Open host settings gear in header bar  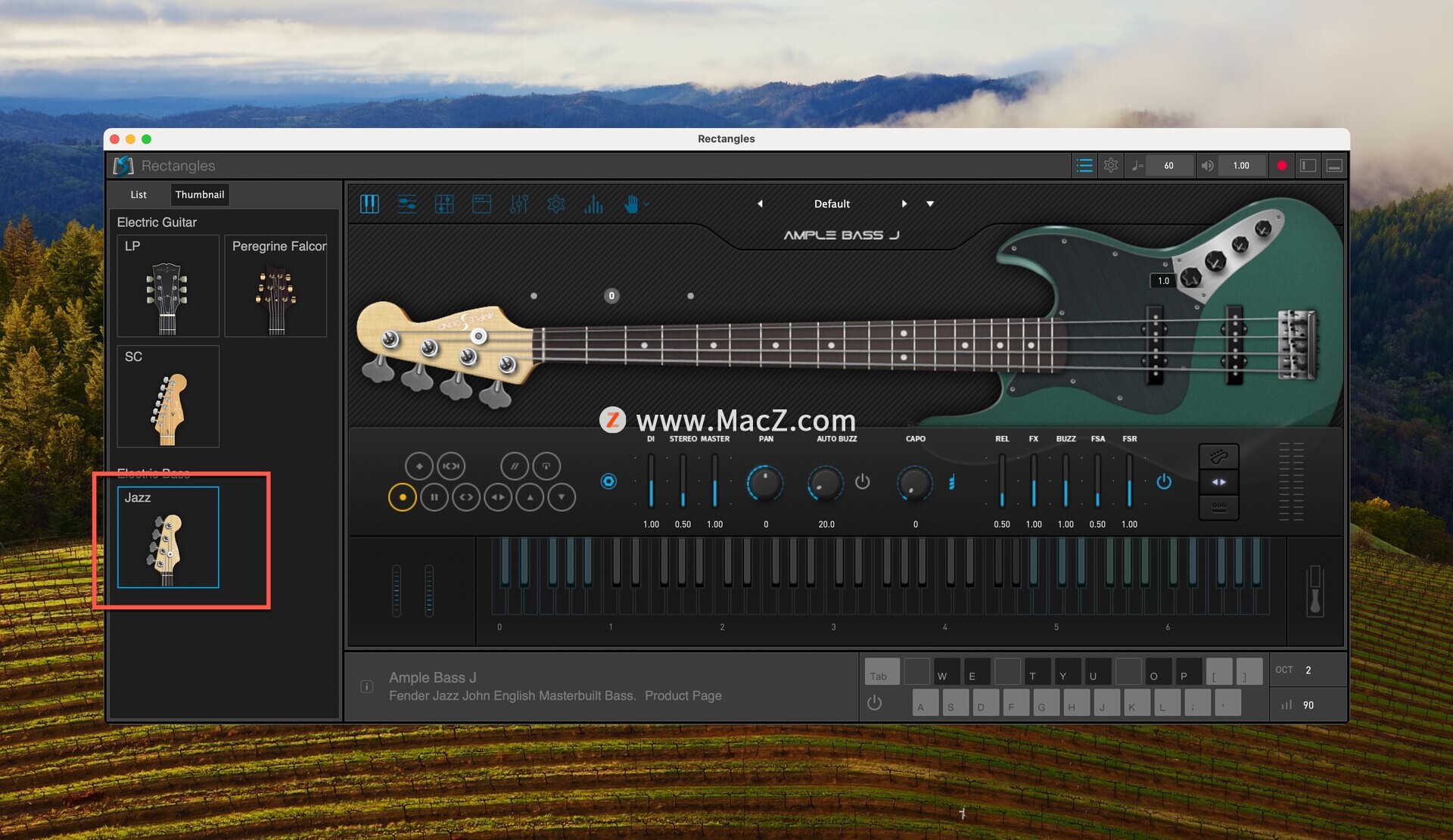[x=1110, y=166]
